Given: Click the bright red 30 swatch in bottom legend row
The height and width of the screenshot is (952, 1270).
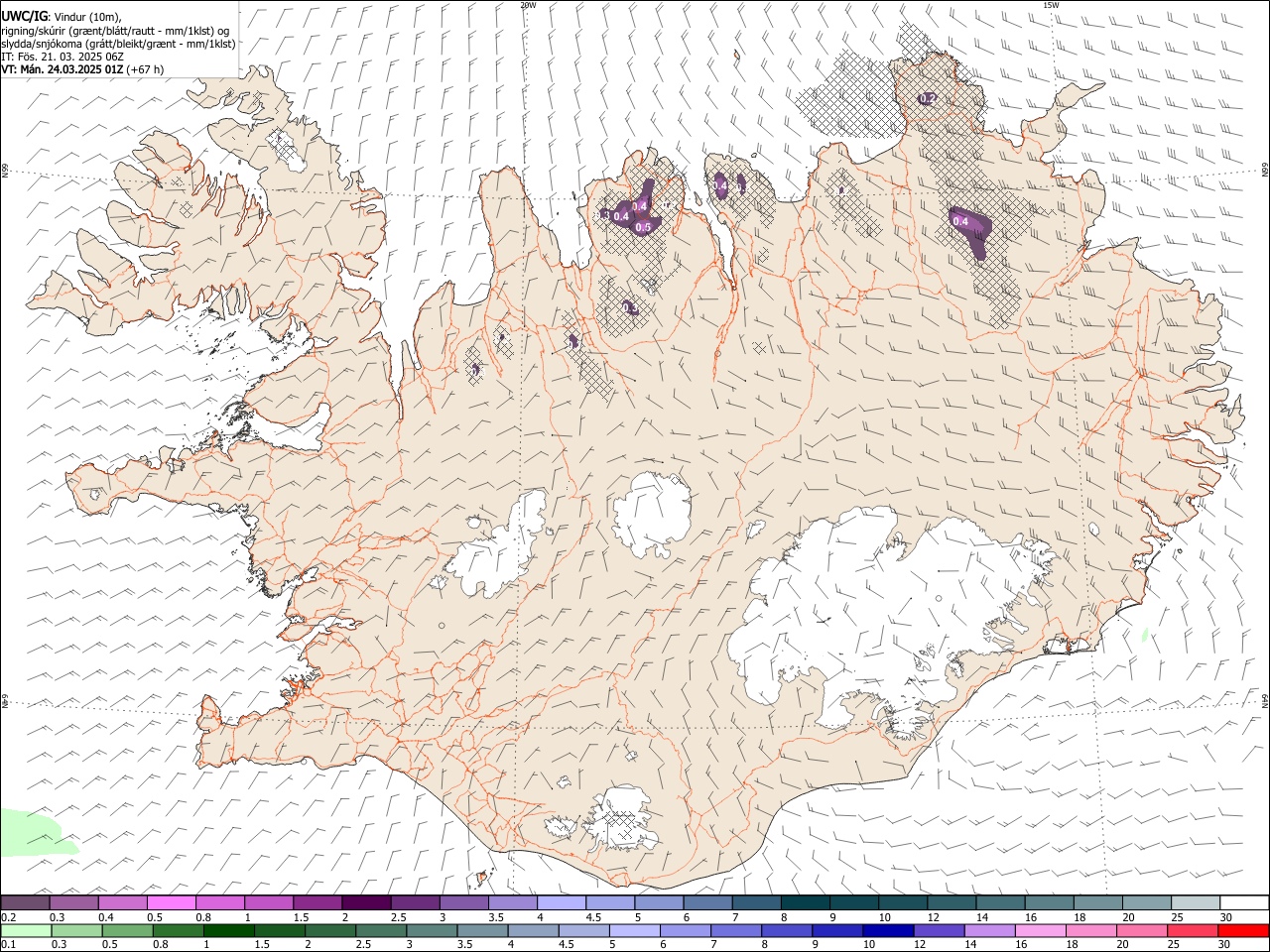Looking at the screenshot, I should click(1243, 931).
